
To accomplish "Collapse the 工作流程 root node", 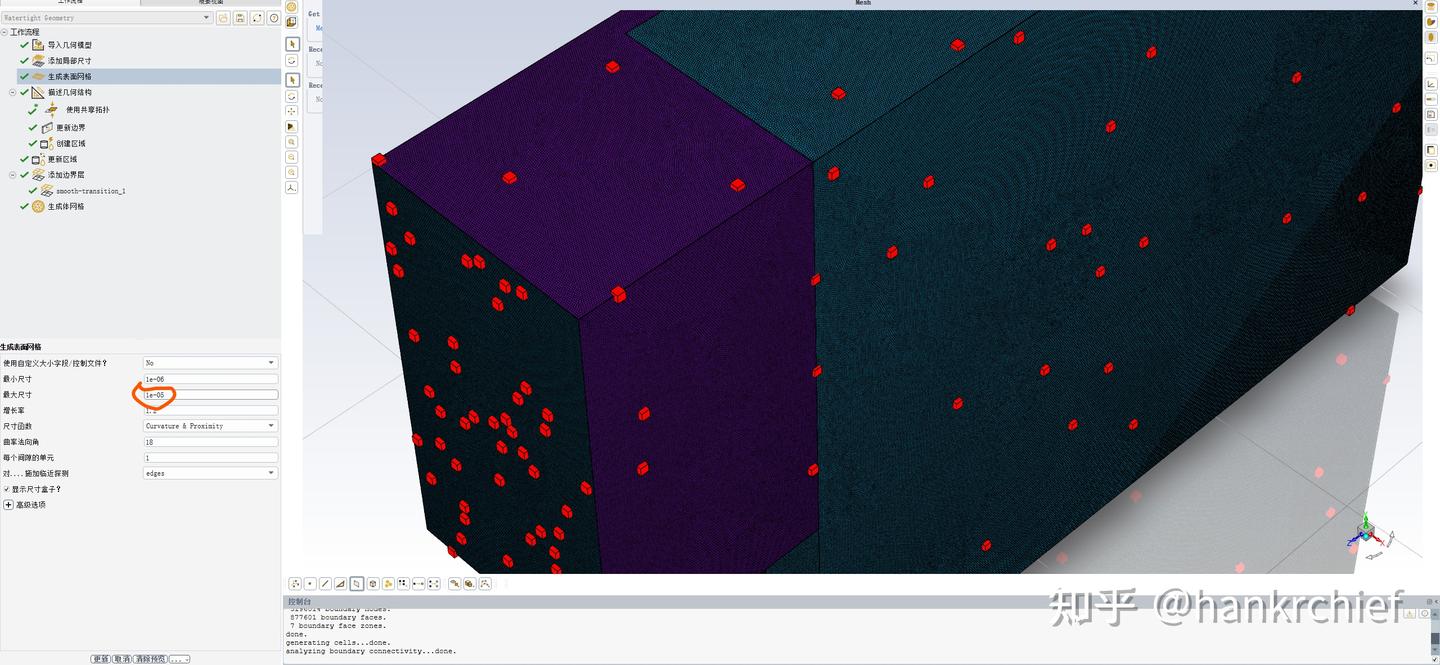I will tap(4, 32).
